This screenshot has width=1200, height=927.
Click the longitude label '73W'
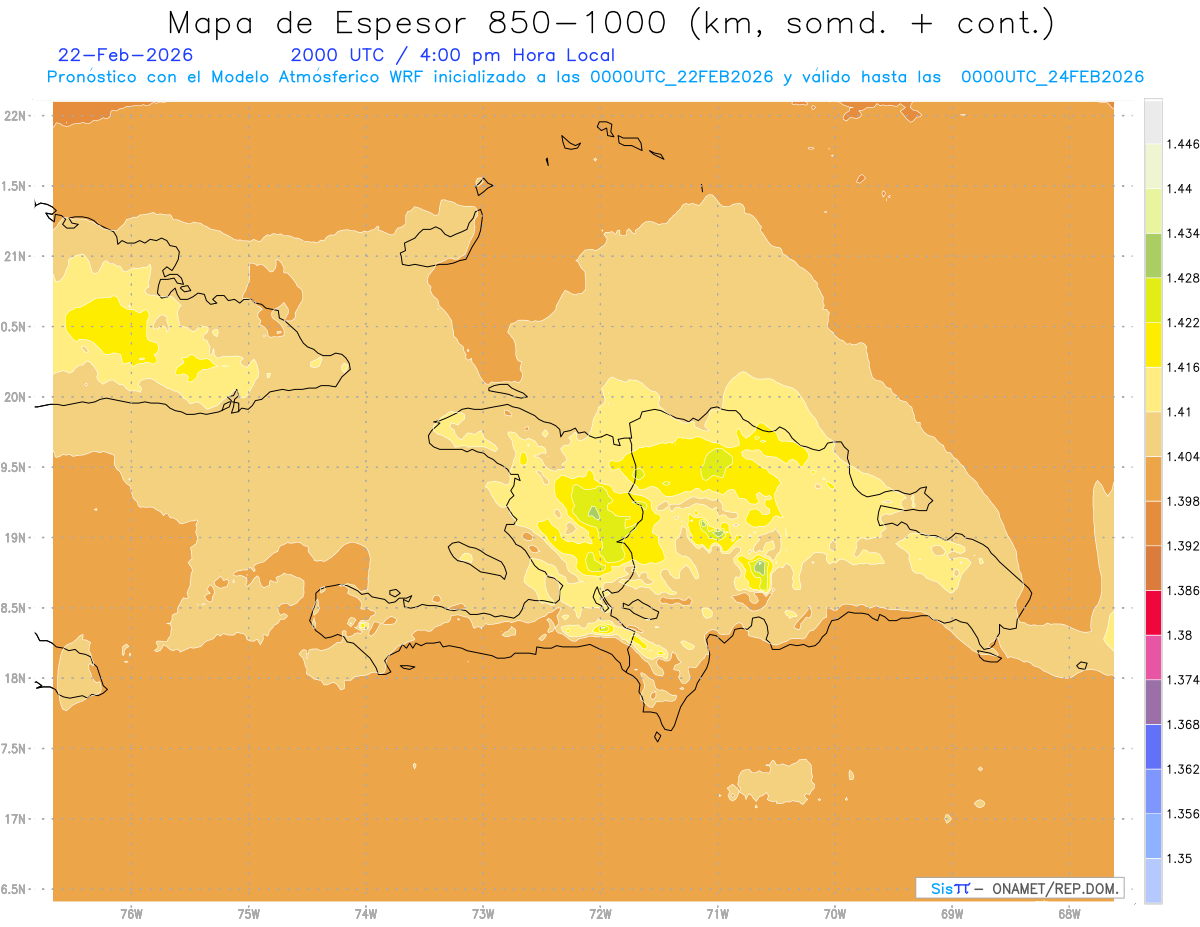click(x=483, y=914)
